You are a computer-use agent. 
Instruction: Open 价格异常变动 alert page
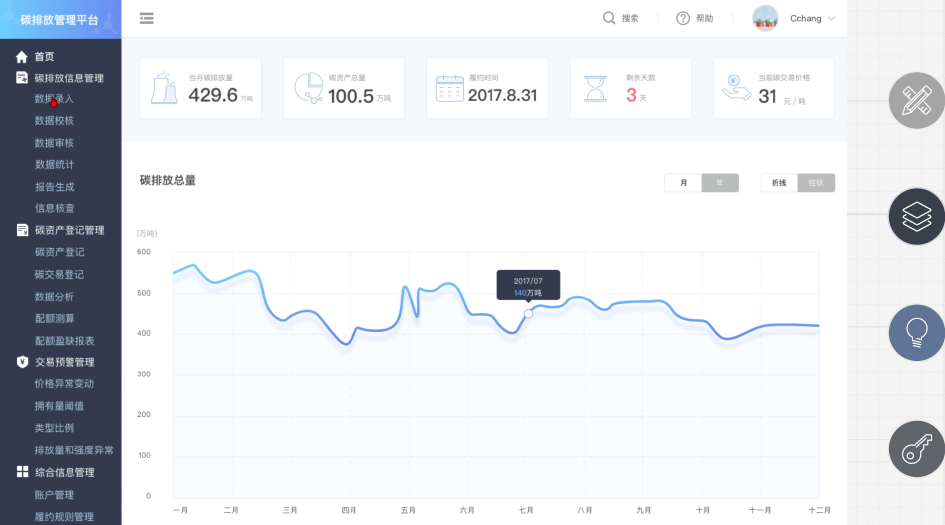point(64,383)
